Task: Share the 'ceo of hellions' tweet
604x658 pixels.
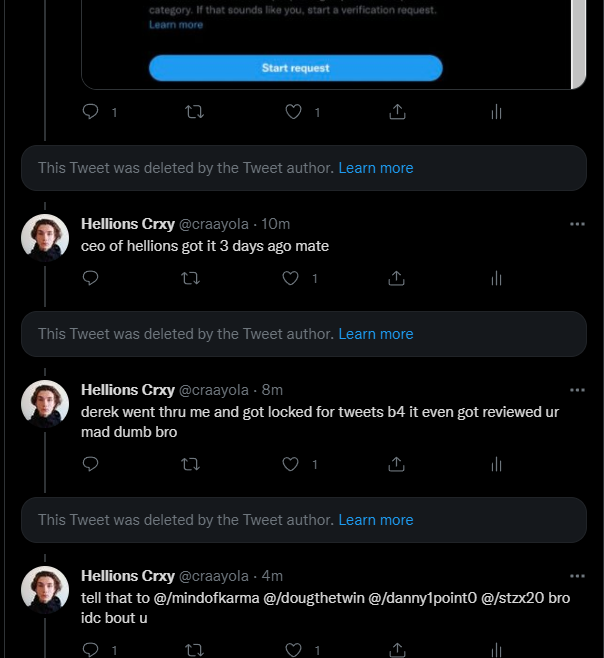Action: pos(396,278)
